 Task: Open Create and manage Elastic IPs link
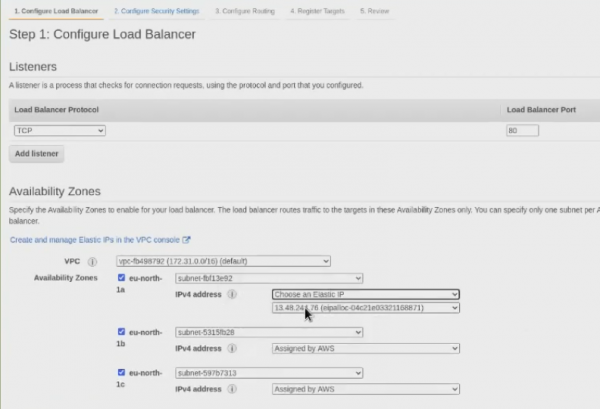pyautogui.click(x=95, y=240)
